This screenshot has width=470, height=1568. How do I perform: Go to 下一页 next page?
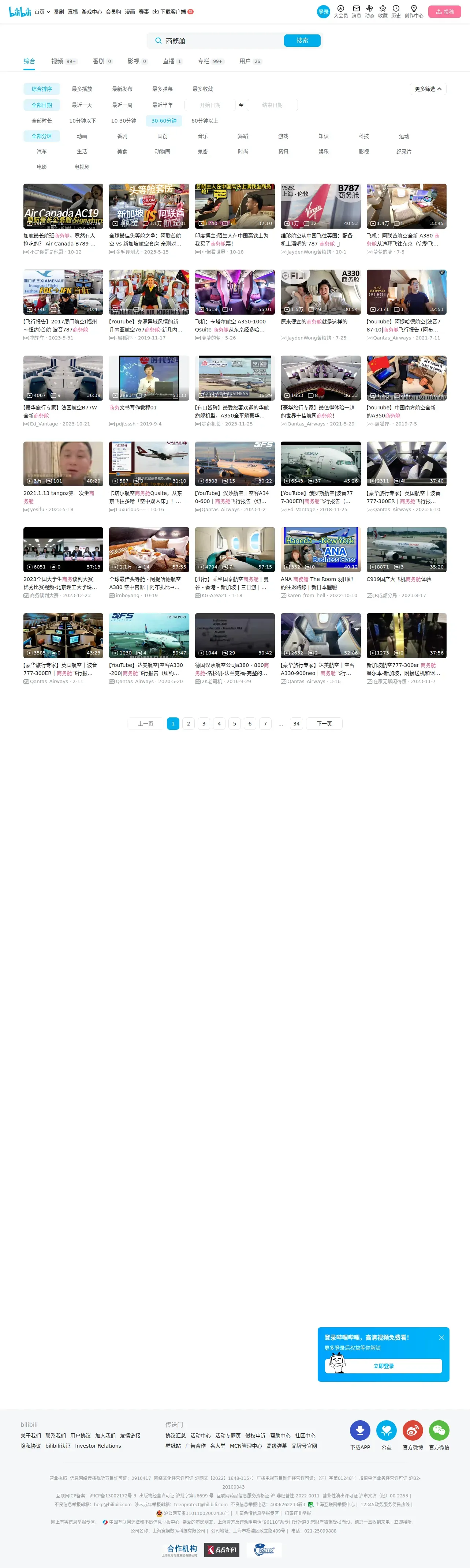tap(324, 724)
